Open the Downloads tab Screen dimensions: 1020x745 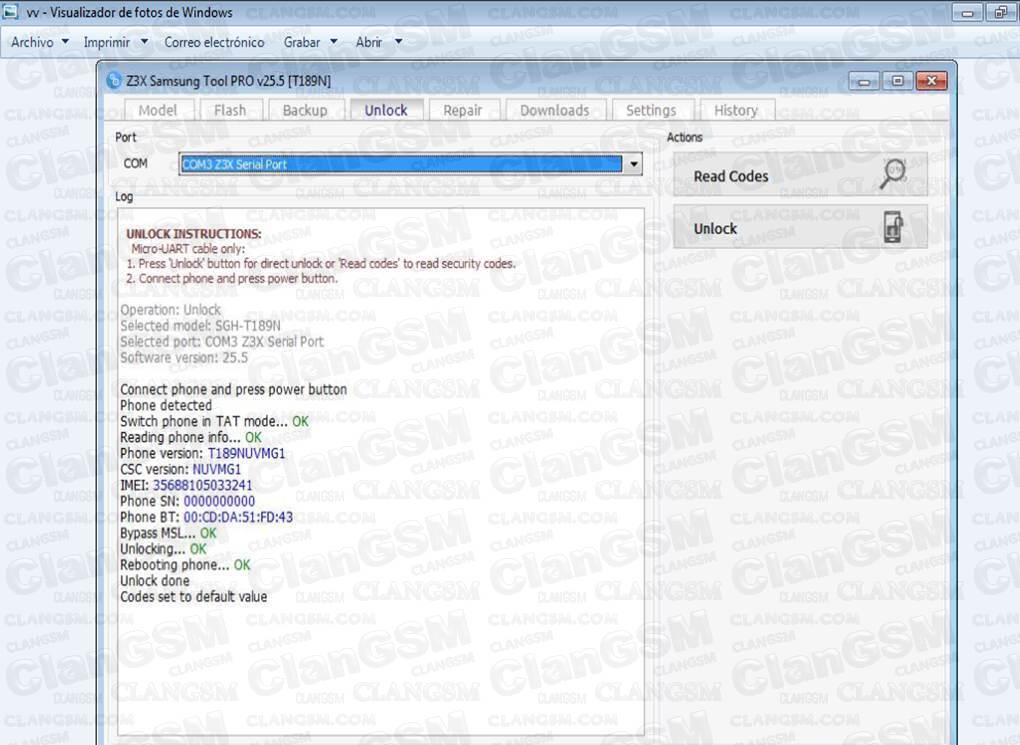(555, 111)
